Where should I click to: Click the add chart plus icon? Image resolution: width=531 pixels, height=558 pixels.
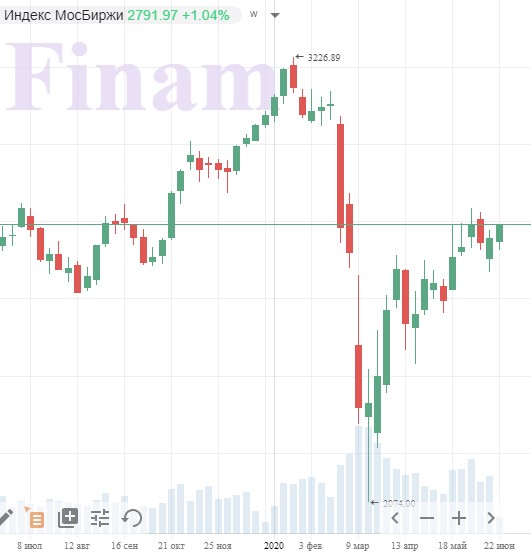pyautogui.click(x=68, y=518)
